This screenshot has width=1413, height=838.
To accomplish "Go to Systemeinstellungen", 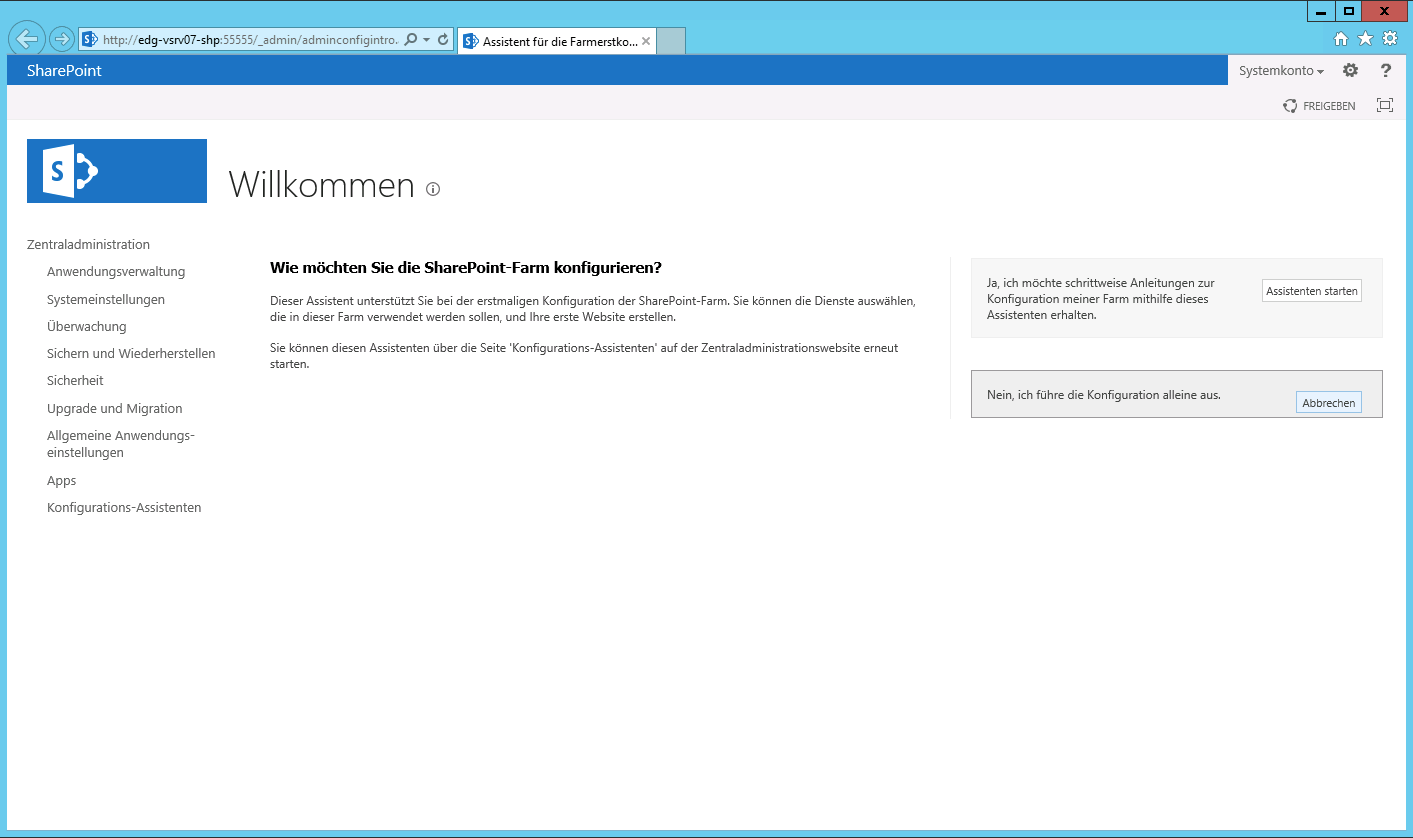I will (x=106, y=299).
